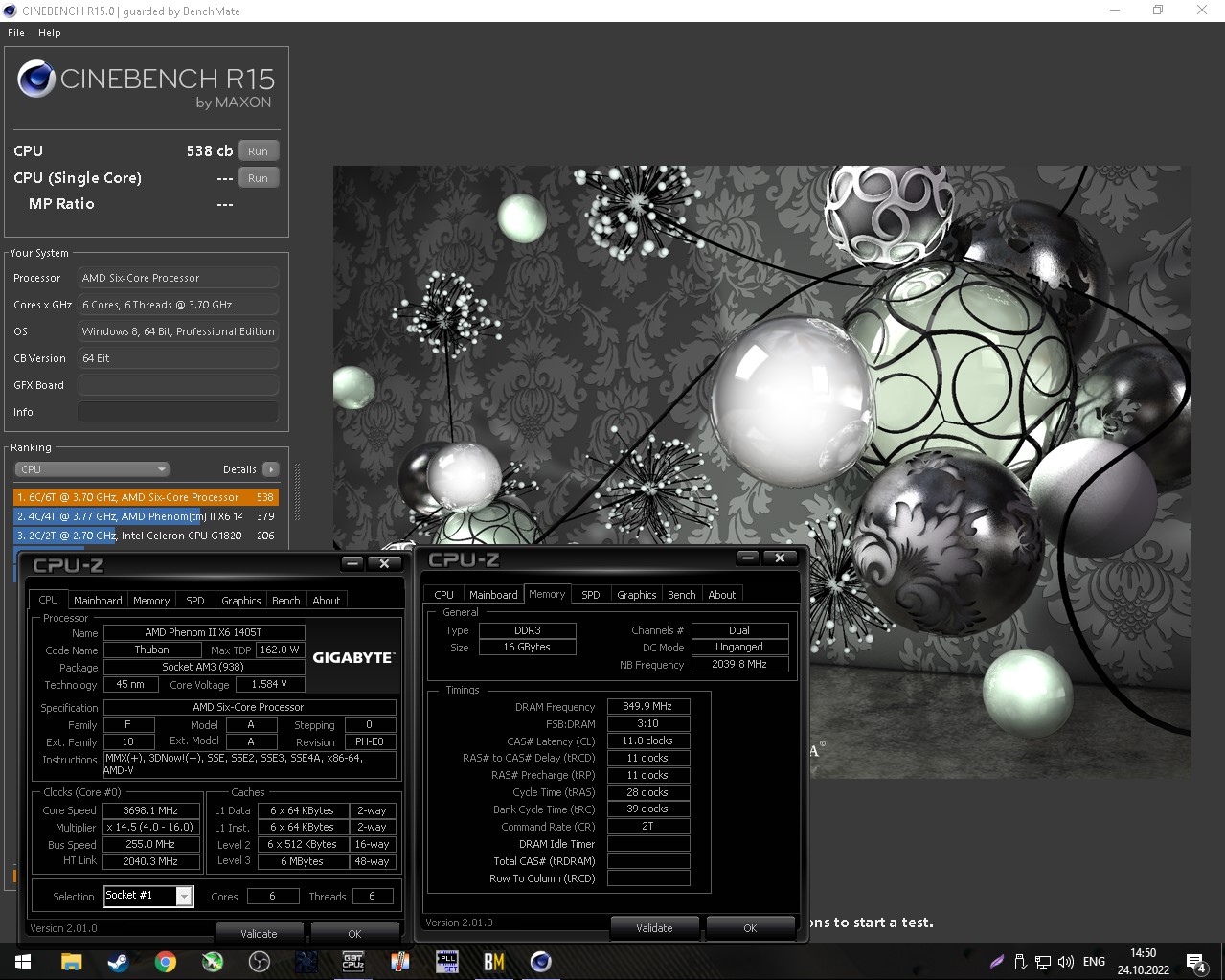Switch to Cinebench taskbar icon
This screenshot has height=980, width=1225.
coord(540,961)
